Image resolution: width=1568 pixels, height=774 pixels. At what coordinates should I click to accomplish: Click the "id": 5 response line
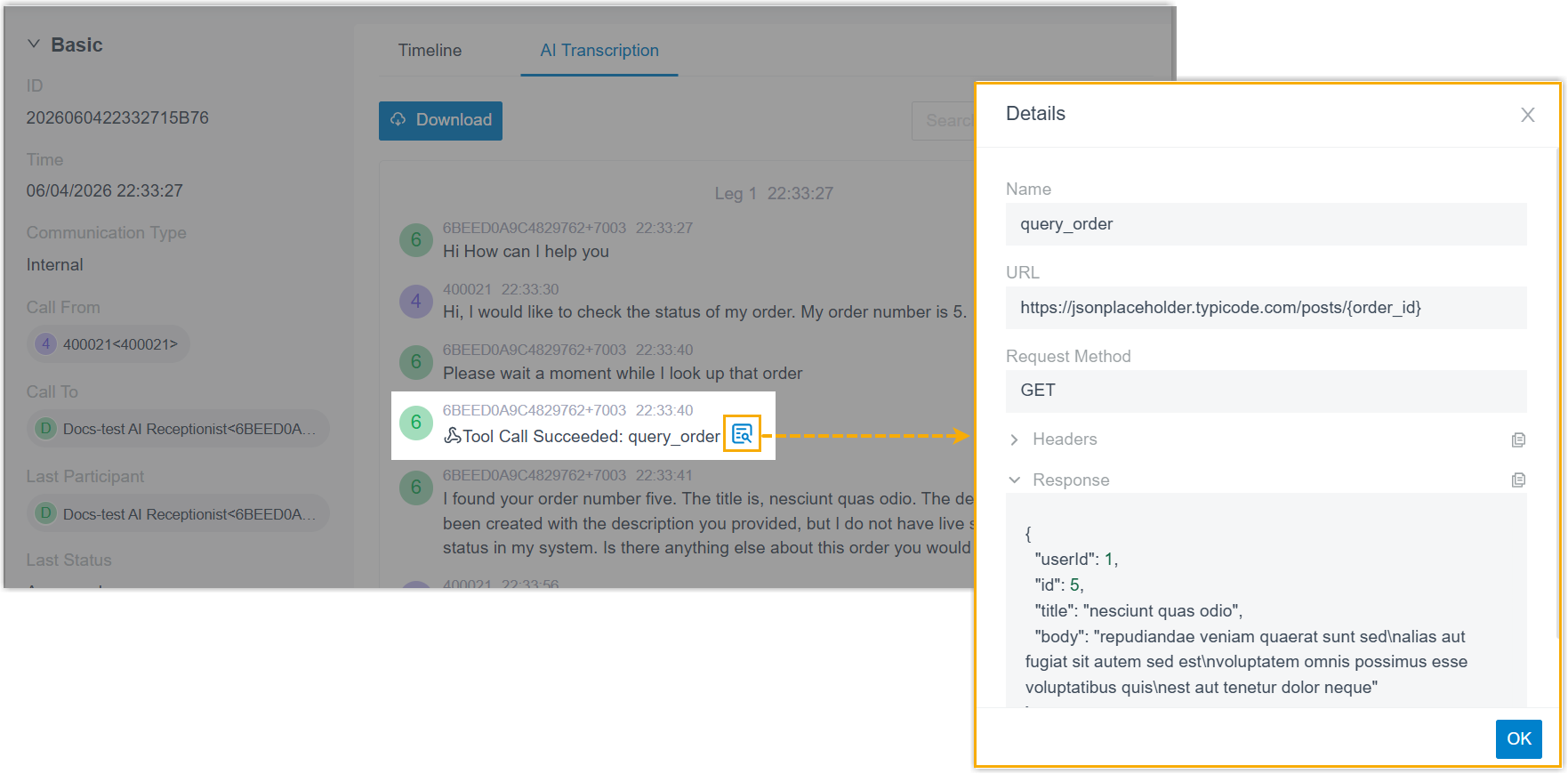coord(1059,585)
